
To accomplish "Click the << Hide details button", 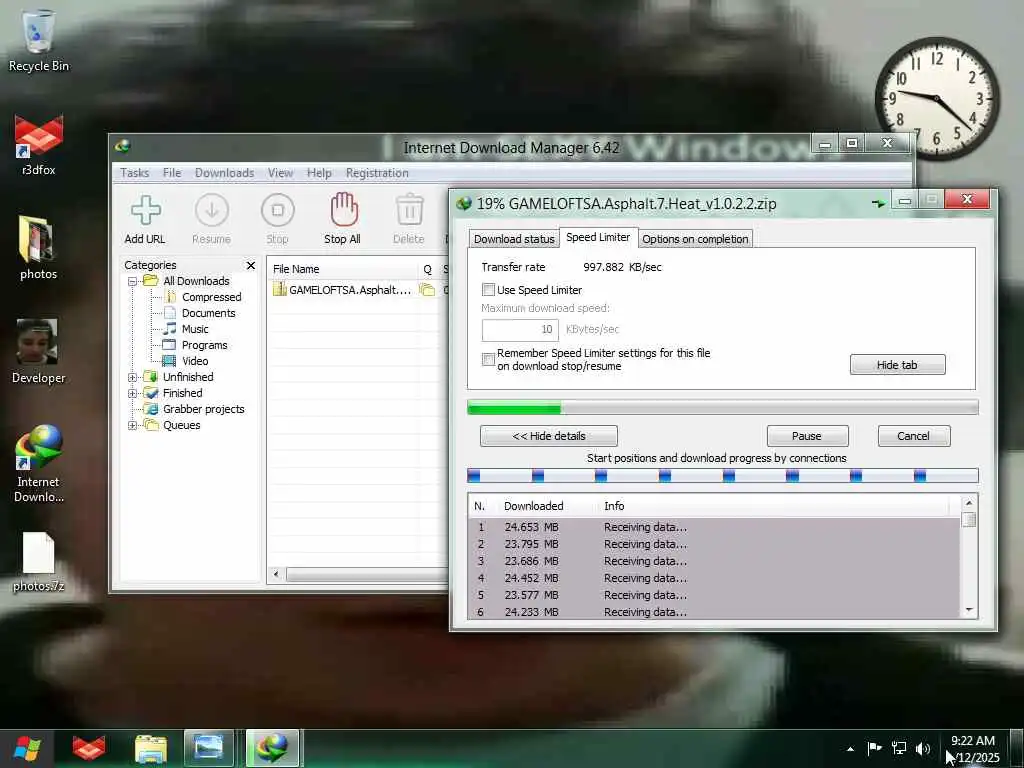I will [x=549, y=436].
